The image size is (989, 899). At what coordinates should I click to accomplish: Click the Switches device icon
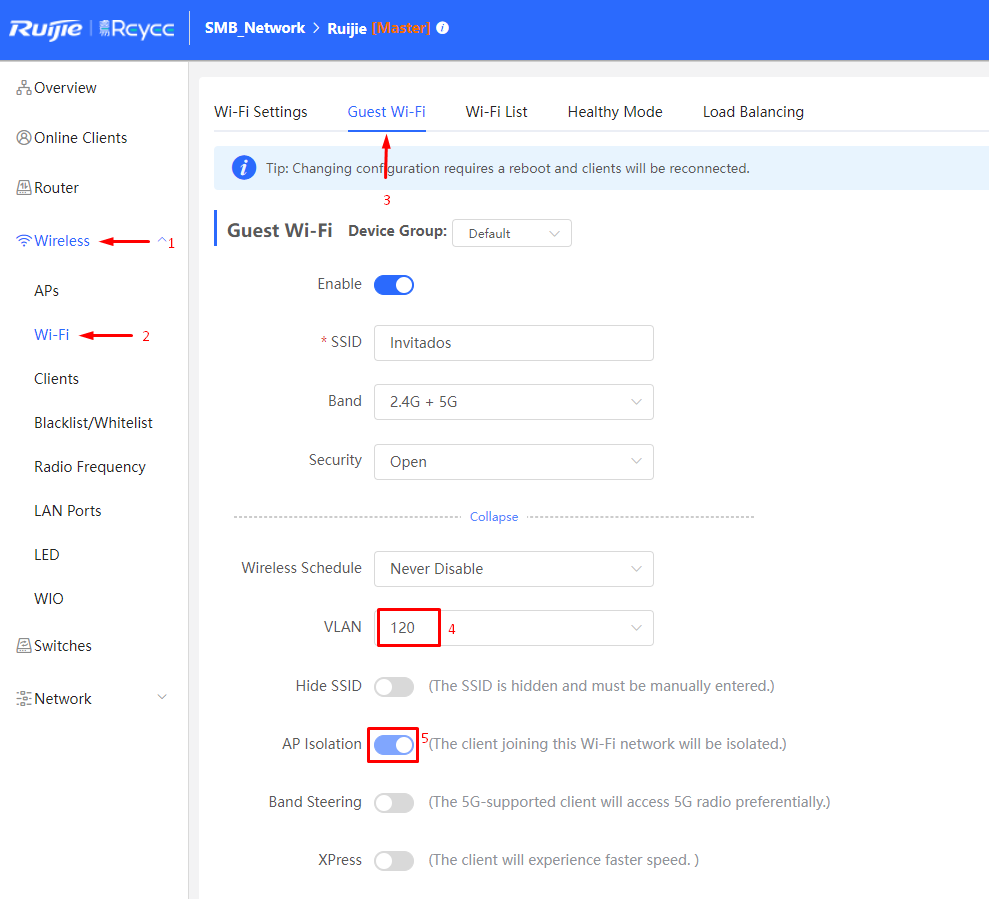pyautogui.click(x=24, y=645)
